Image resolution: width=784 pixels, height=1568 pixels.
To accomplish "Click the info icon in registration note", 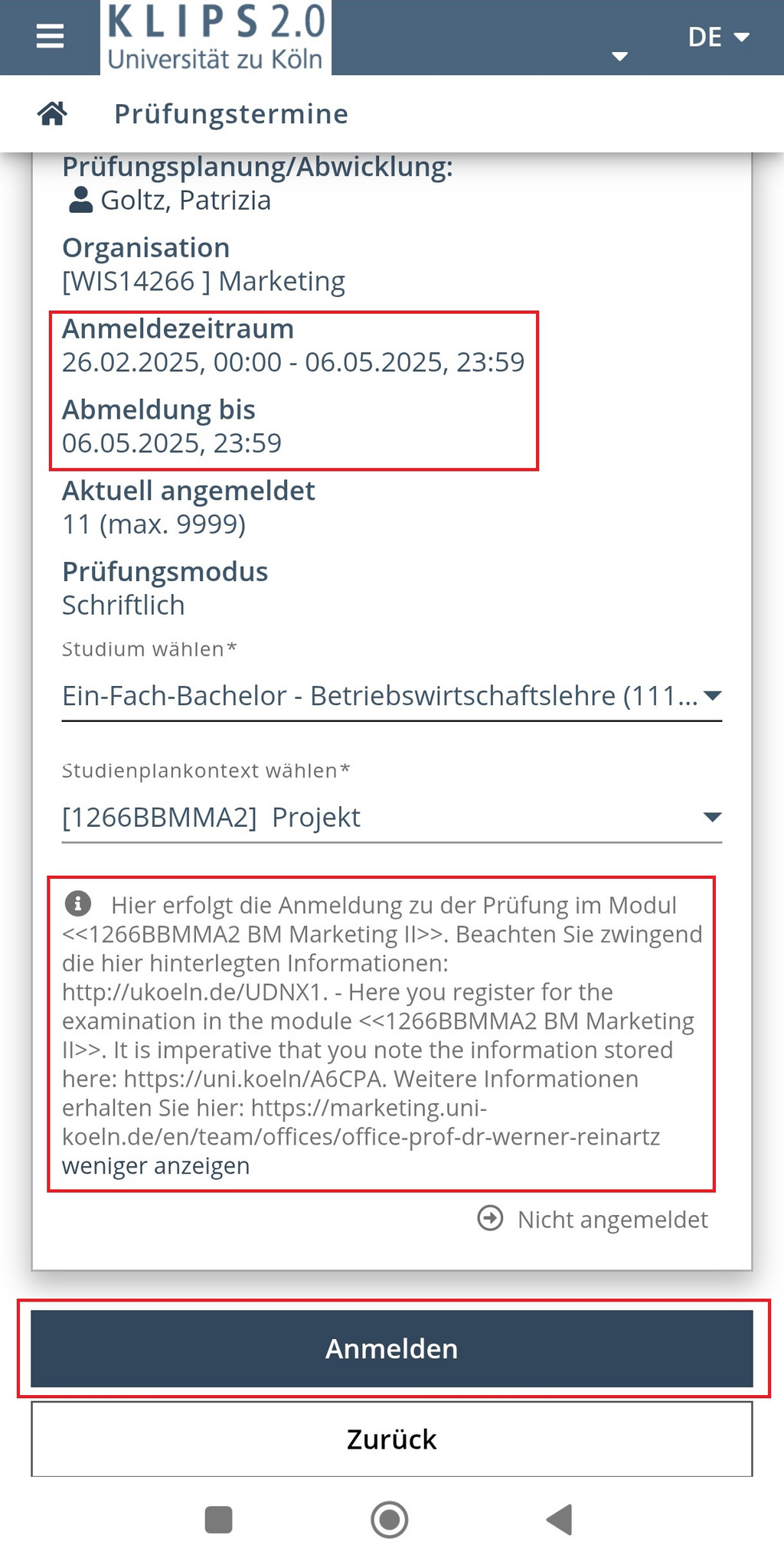I will [78, 903].
